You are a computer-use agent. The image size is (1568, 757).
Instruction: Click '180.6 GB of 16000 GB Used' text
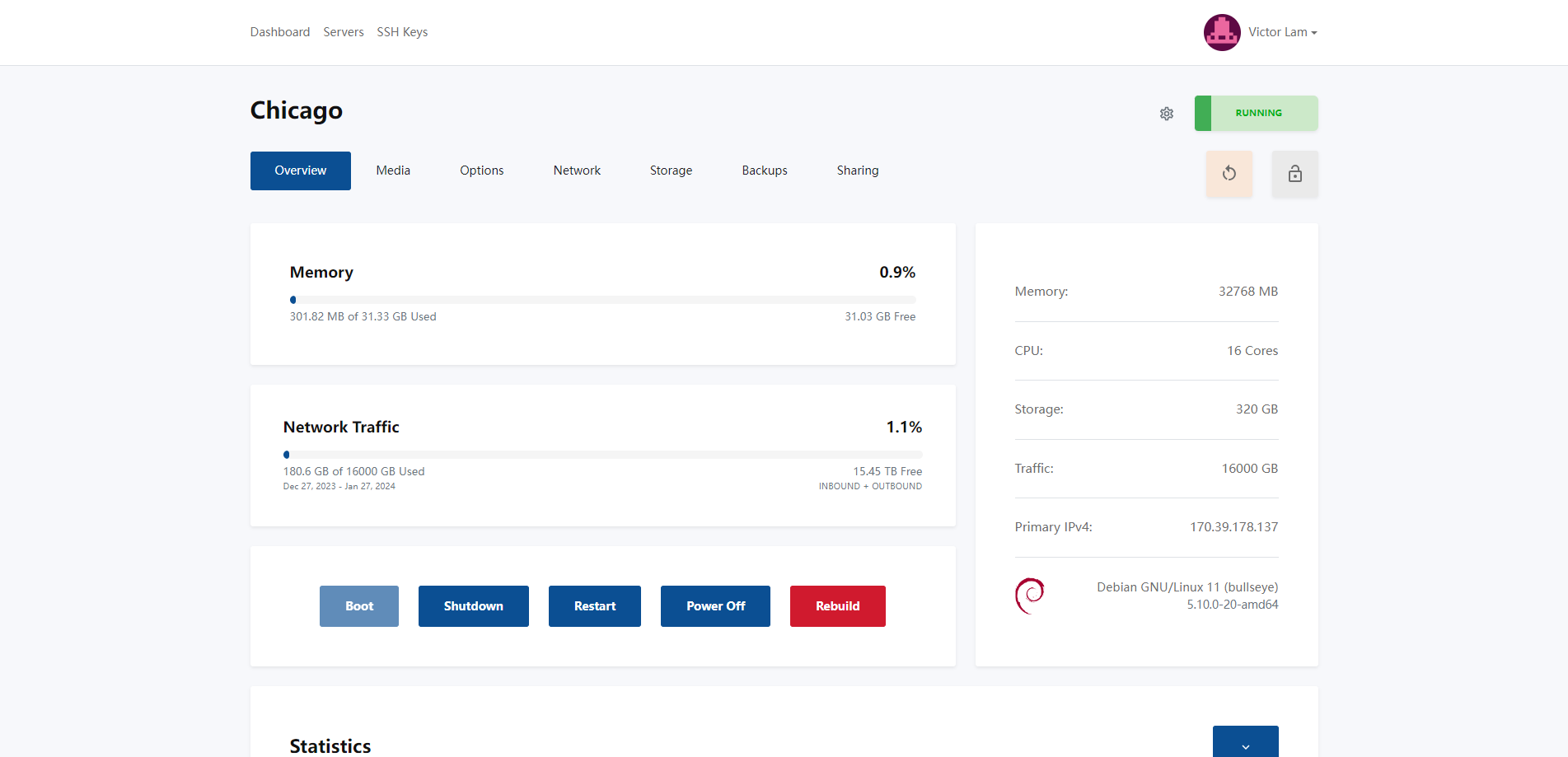click(354, 471)
